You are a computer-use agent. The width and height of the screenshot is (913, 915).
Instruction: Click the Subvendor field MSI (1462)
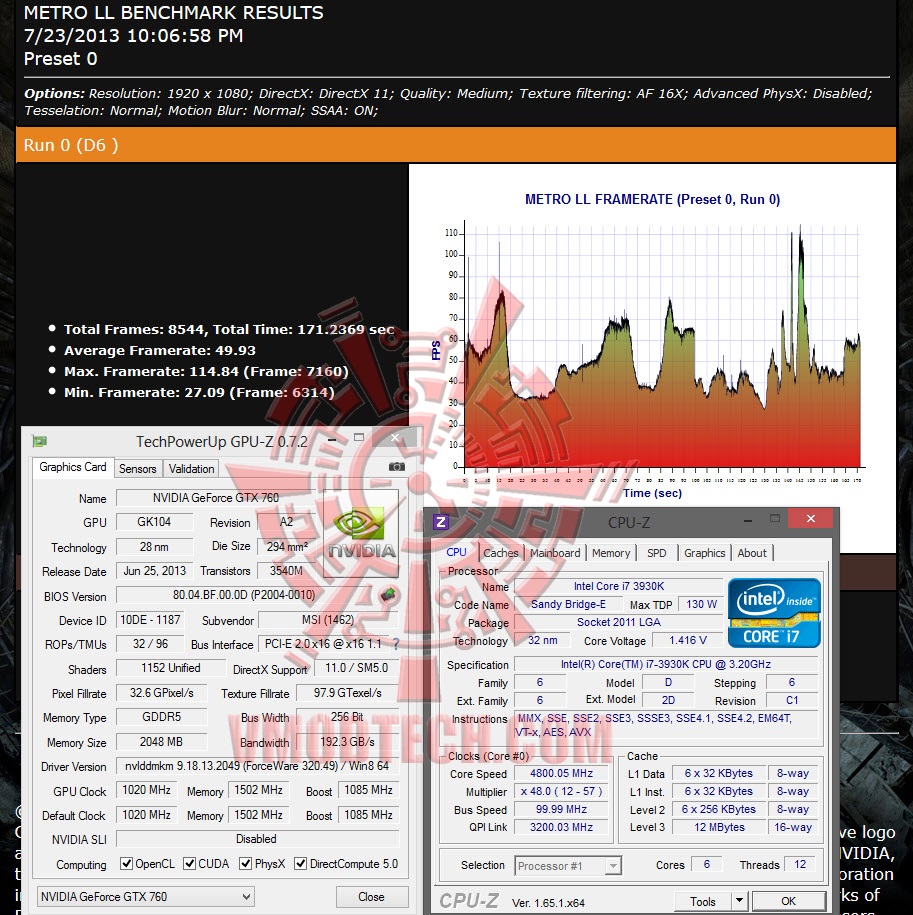pyautogui.click(x=328, y=620)
